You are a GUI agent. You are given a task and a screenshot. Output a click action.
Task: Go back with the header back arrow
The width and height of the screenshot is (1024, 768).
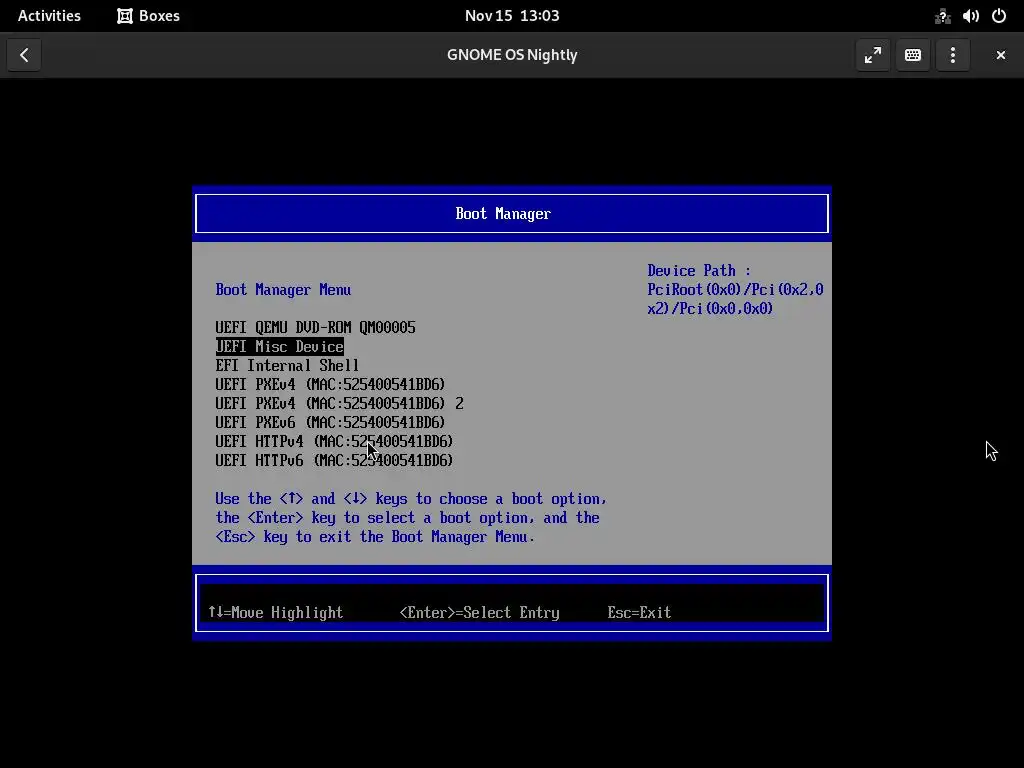pyautogui.click(x=24, y=55)
